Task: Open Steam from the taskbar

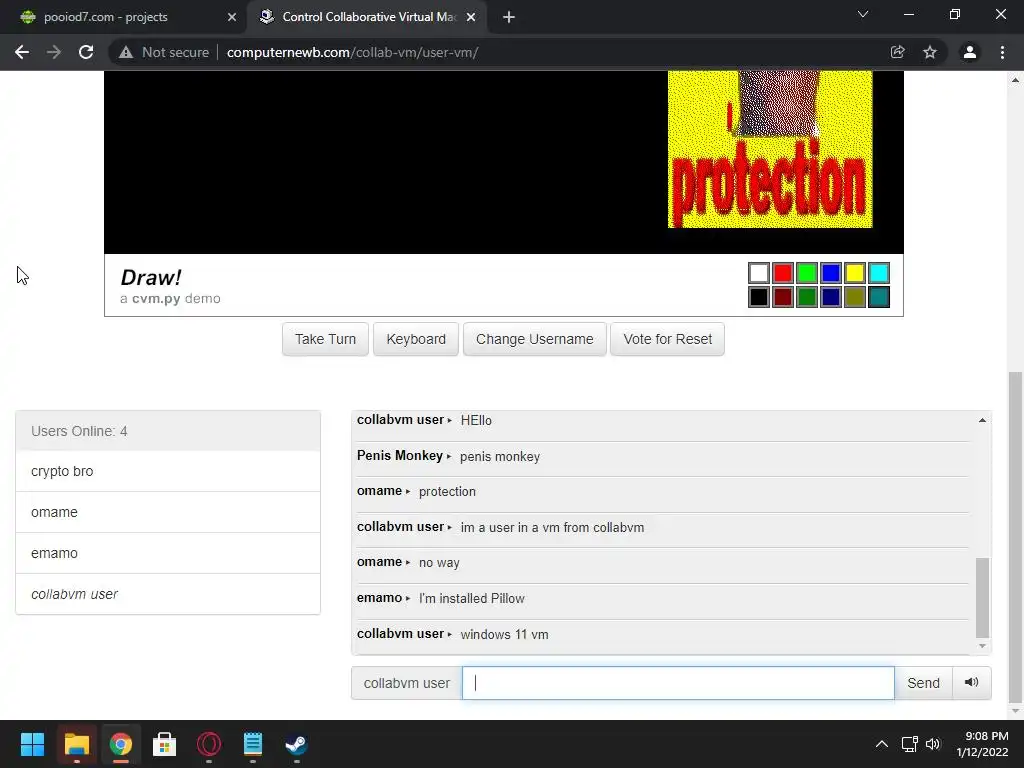Action: pyautogui.click(x=296, y=744)
